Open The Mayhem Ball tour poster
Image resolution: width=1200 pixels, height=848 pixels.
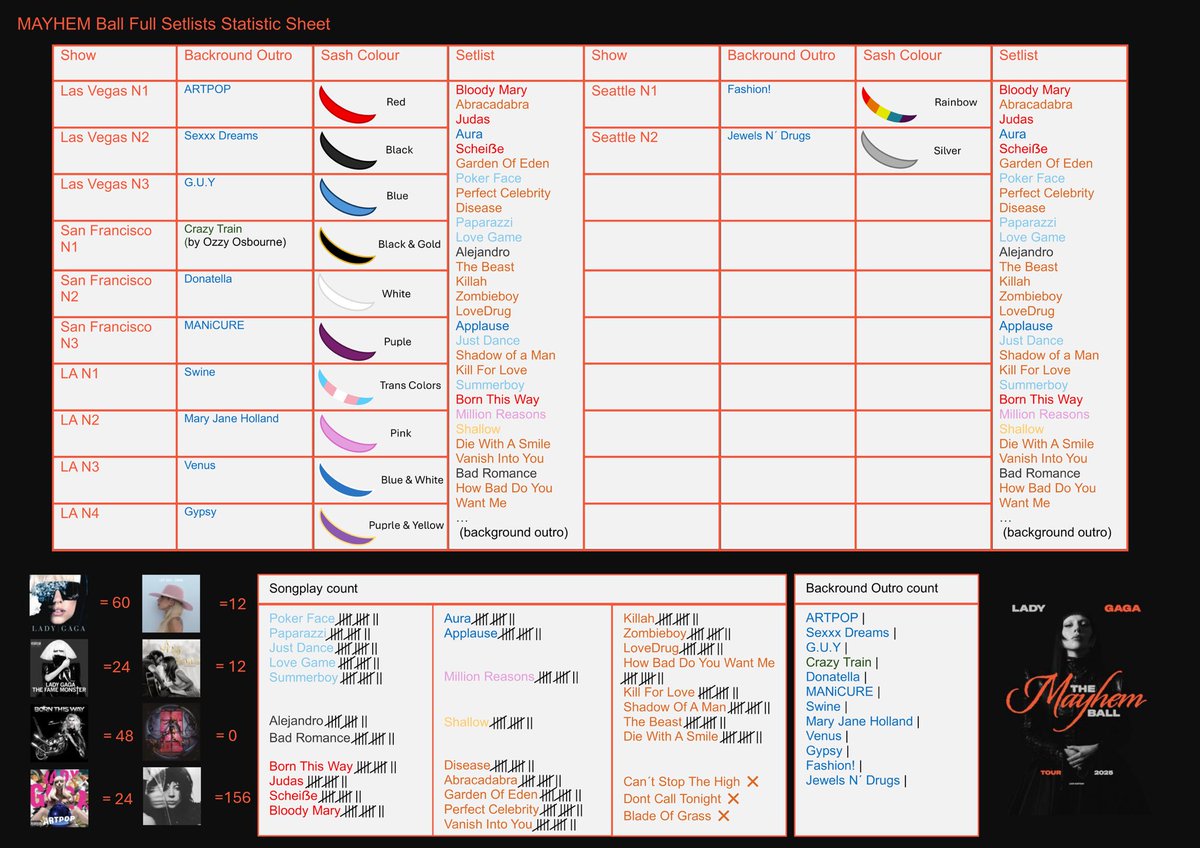tap(1079, 706)
